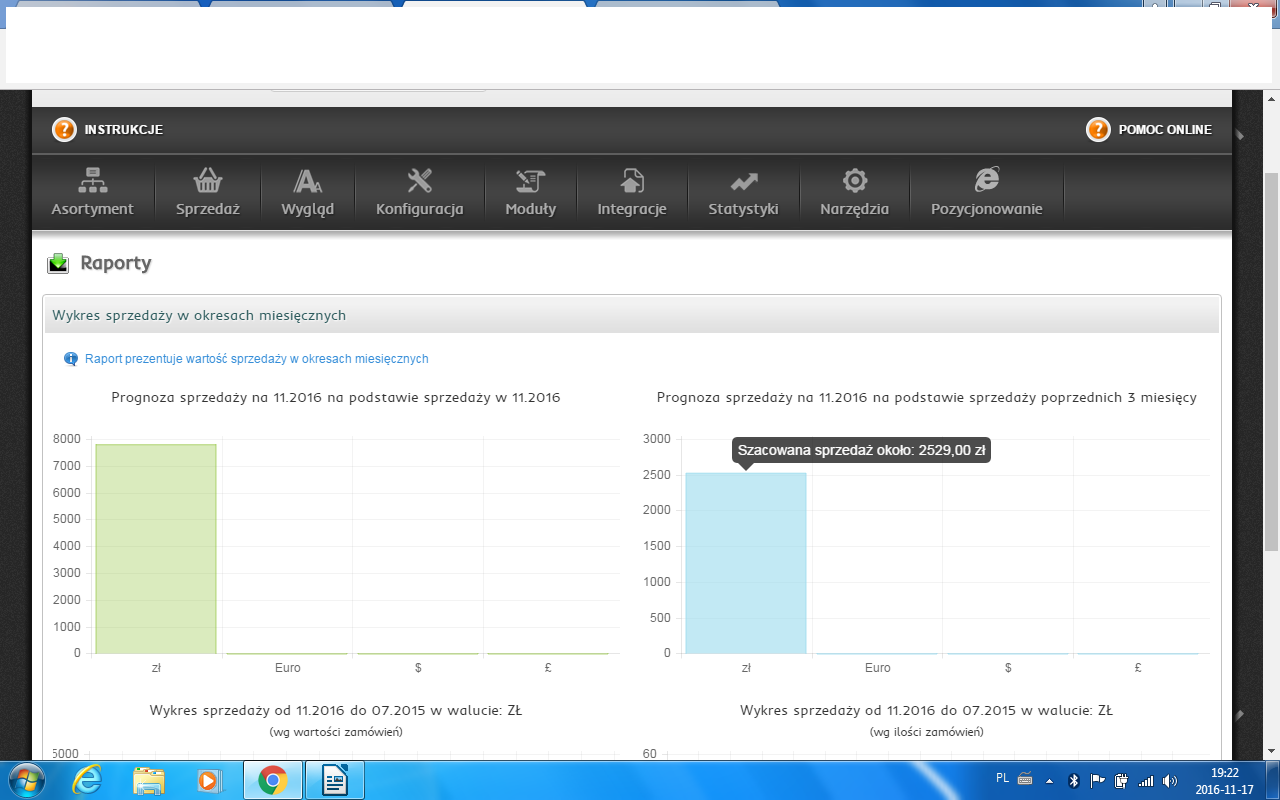Click the page vertical scrollbar
The height and width of the screenshot is (800, 1280).
pos(1271,360)
